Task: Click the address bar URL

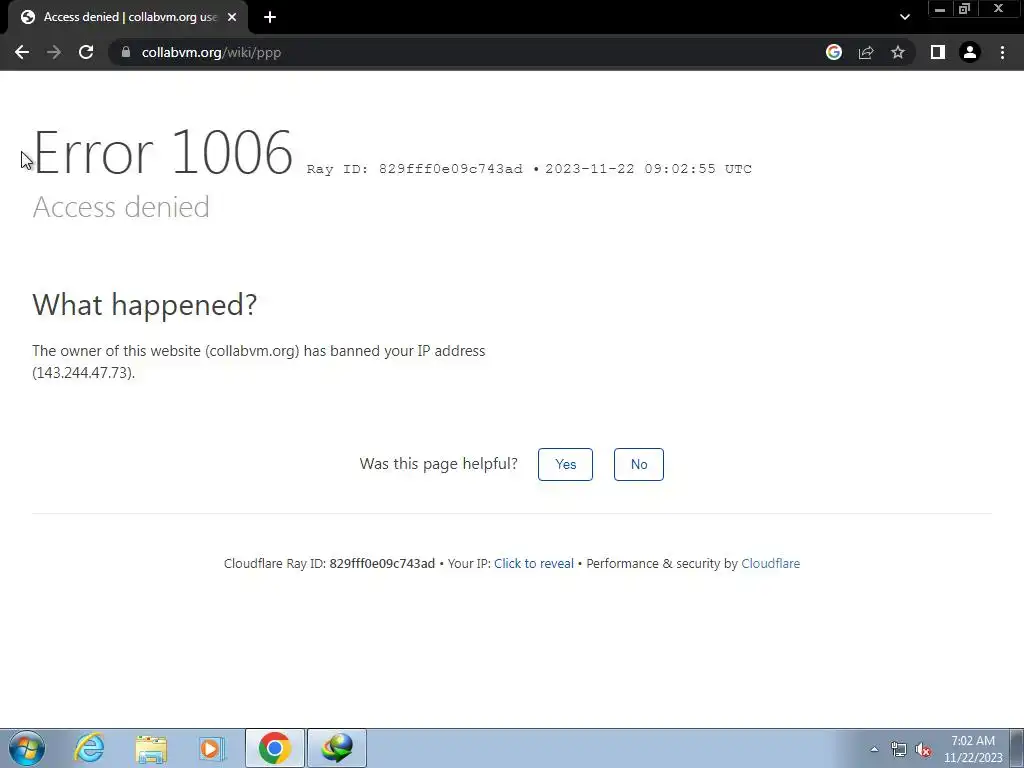Action: click(211, 52)
